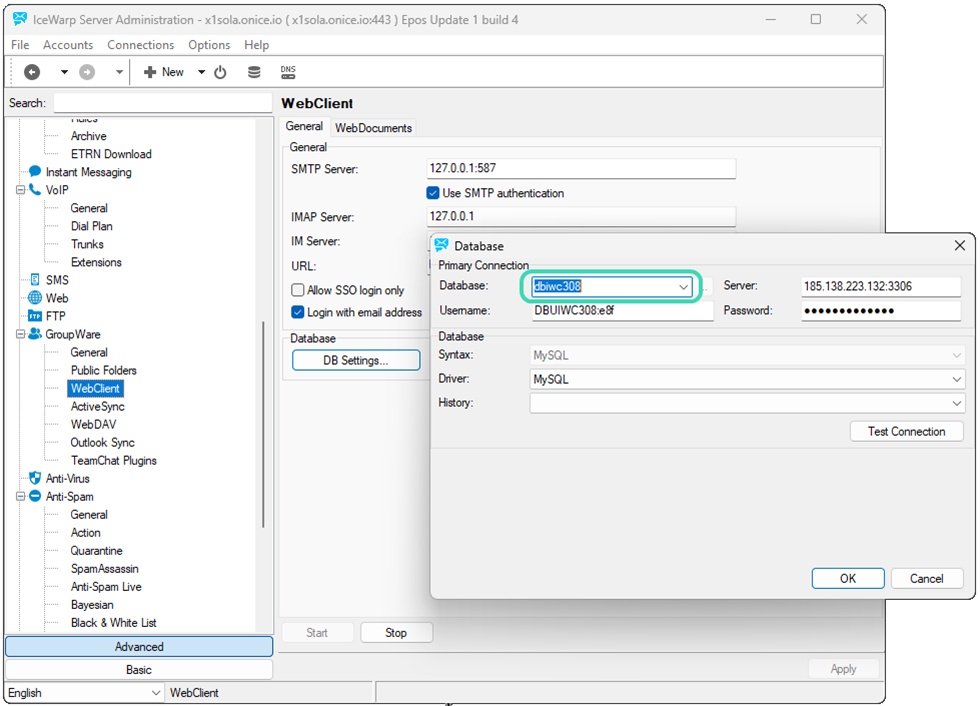Click IceWarp logo in main window title
The width and height of the screenshot is (980, 706).
point(20,19)
